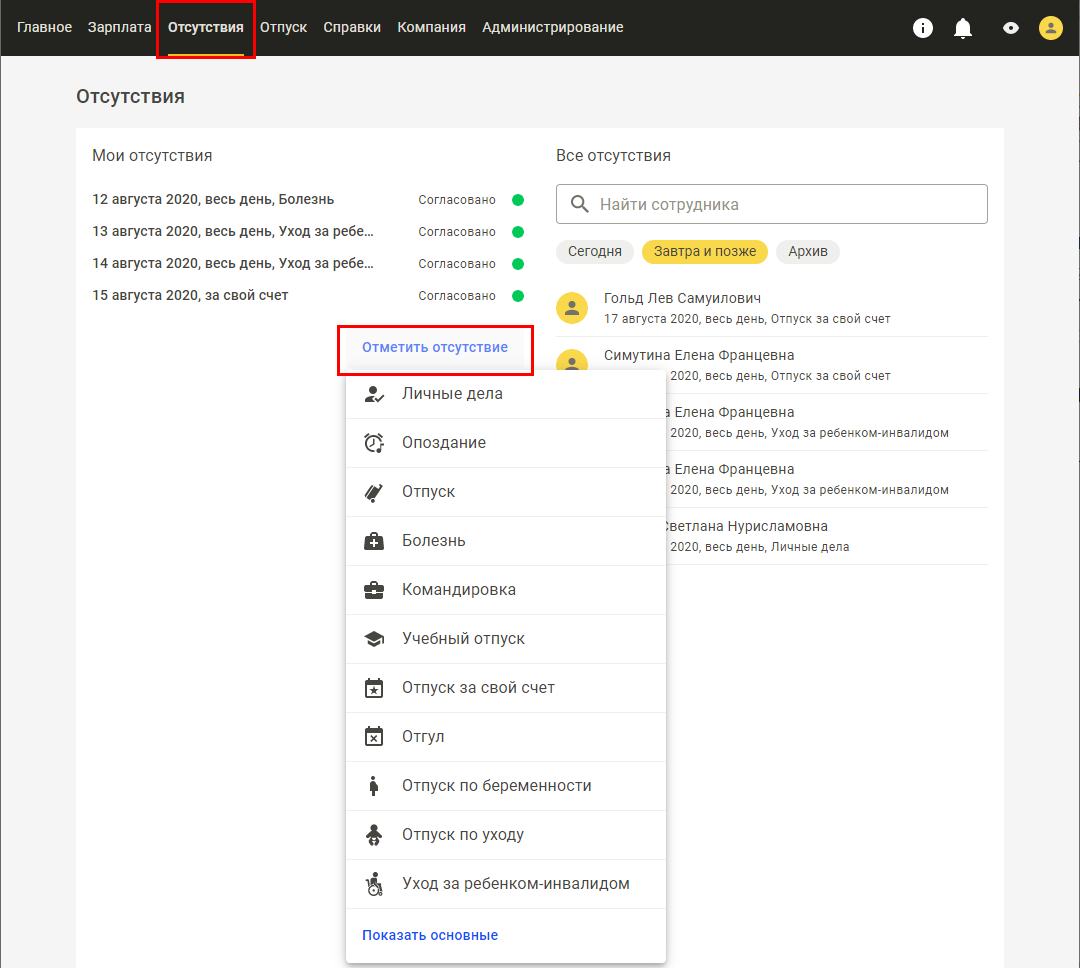Open the notifications bell
This screenshot has height=968, width=1080.
963,28
